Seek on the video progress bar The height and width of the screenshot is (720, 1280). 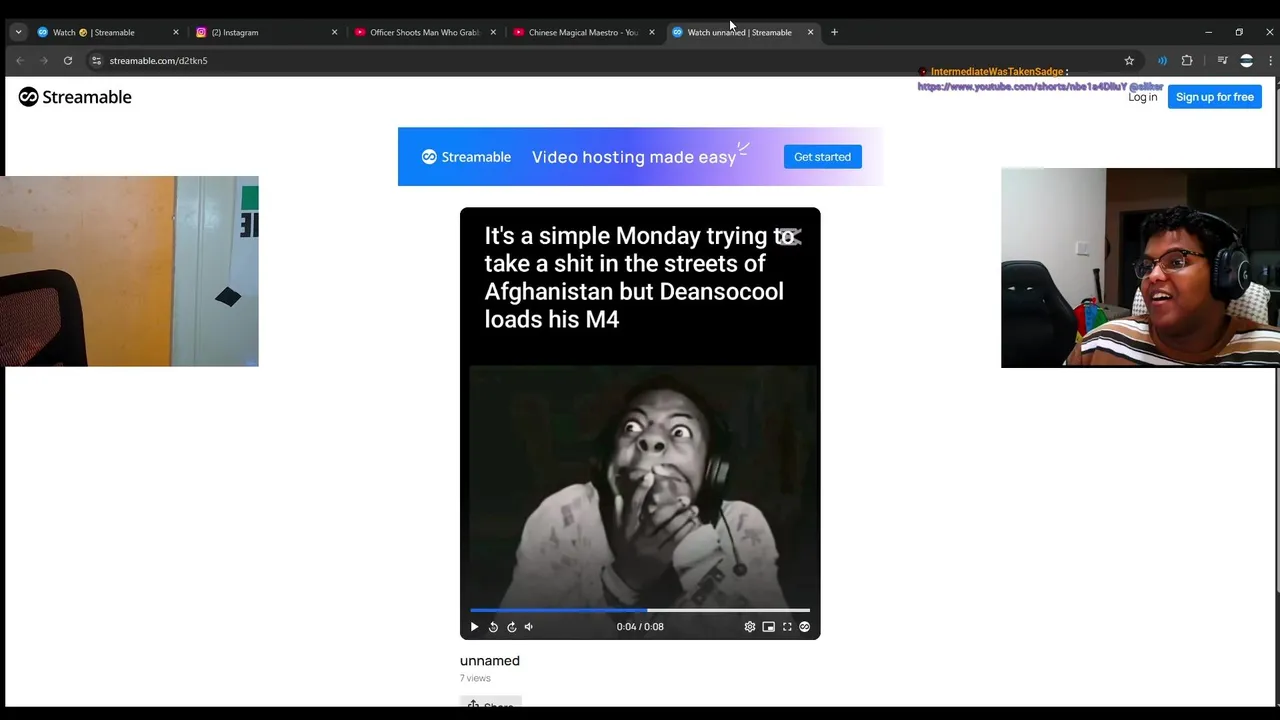pos(640,610)
